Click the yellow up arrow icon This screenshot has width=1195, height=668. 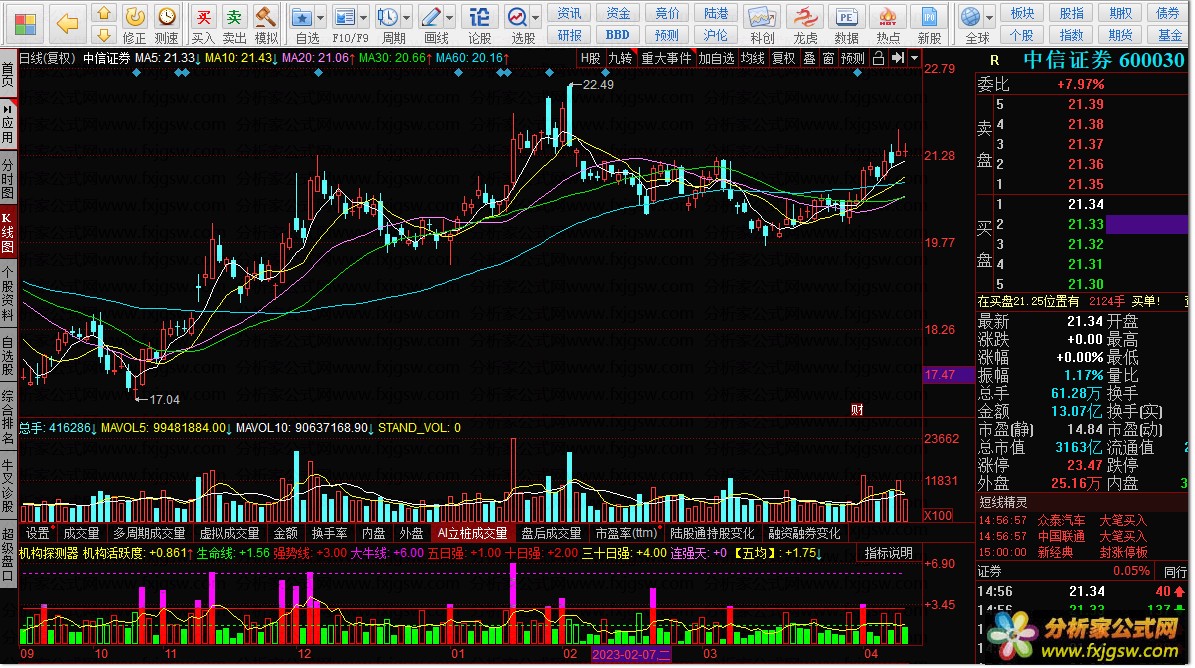[x=104, y=14]
